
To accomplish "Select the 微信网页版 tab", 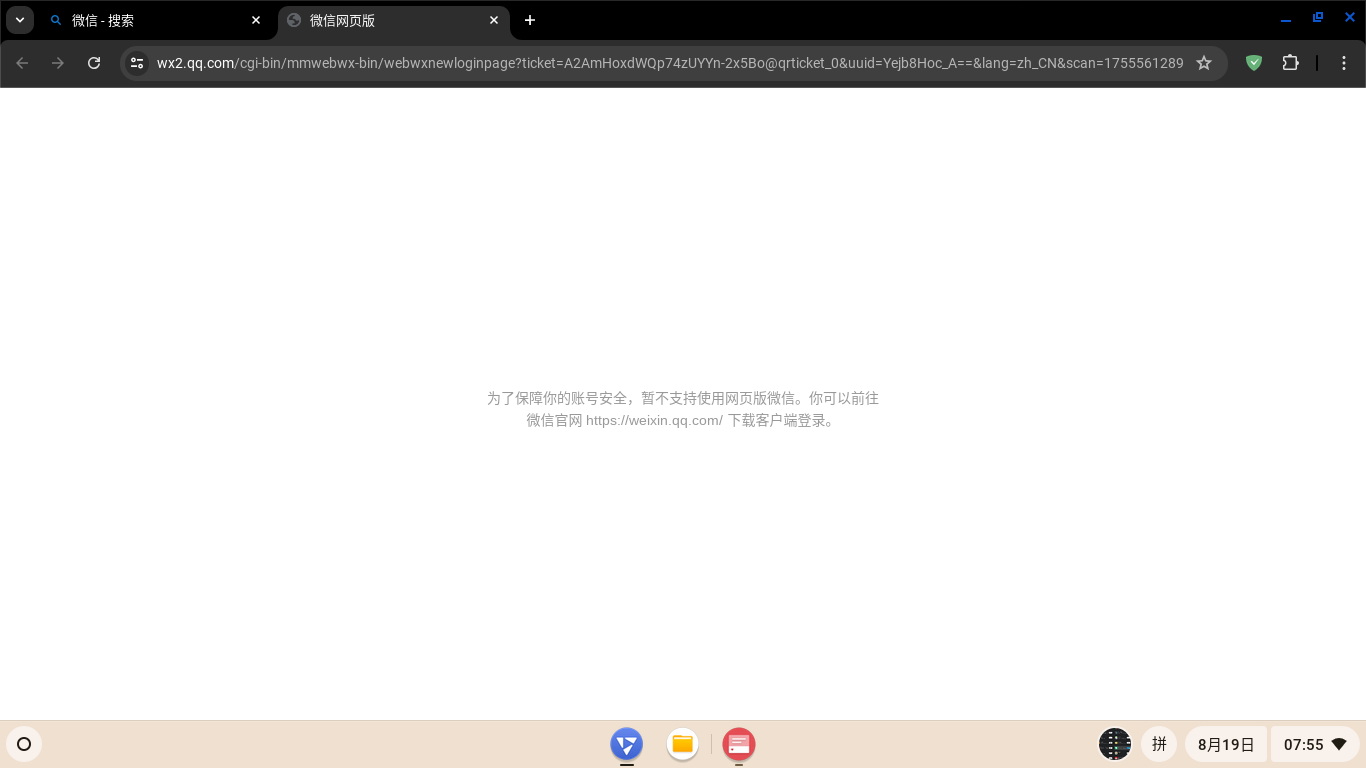I will click(393, 20).
